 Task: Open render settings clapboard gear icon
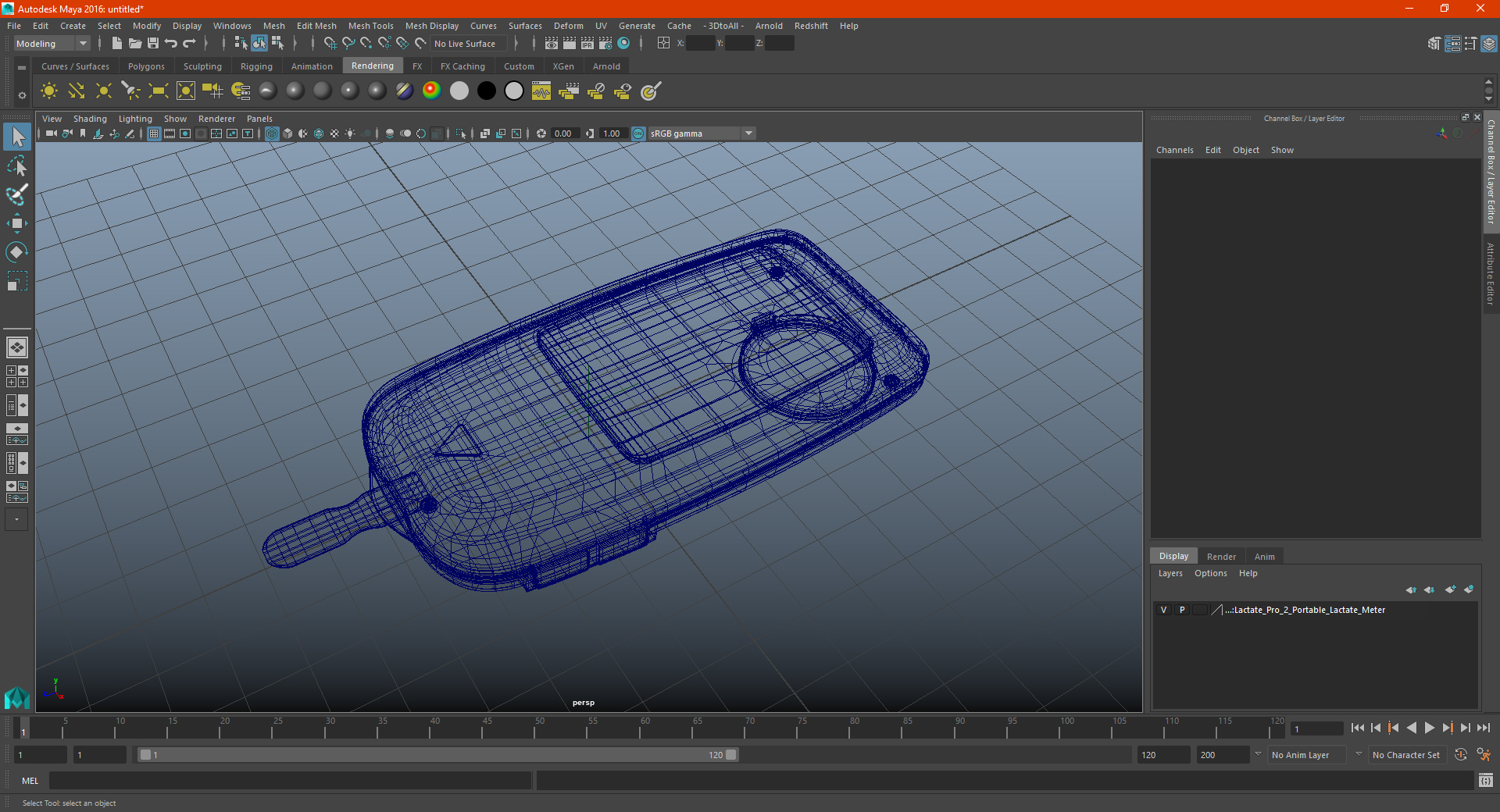click(x=605, y=44)
